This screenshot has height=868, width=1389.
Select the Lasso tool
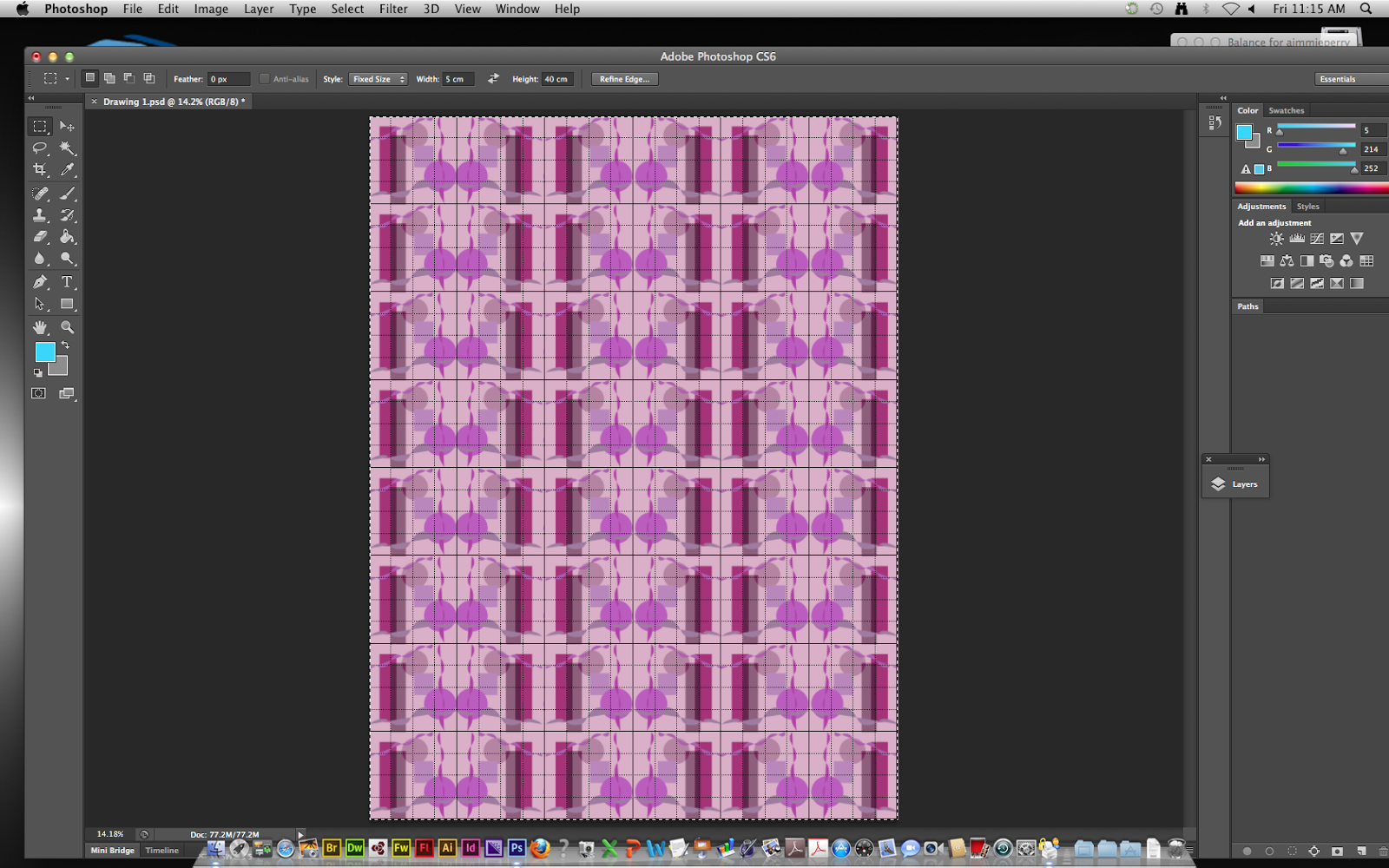coord(40,148)
